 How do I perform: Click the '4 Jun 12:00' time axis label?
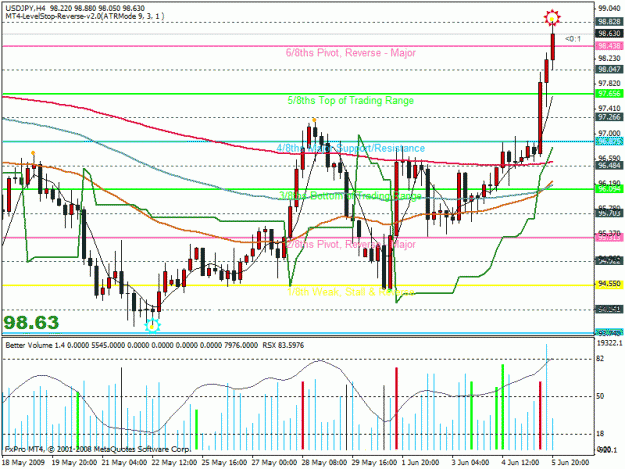tap(521, 463)
